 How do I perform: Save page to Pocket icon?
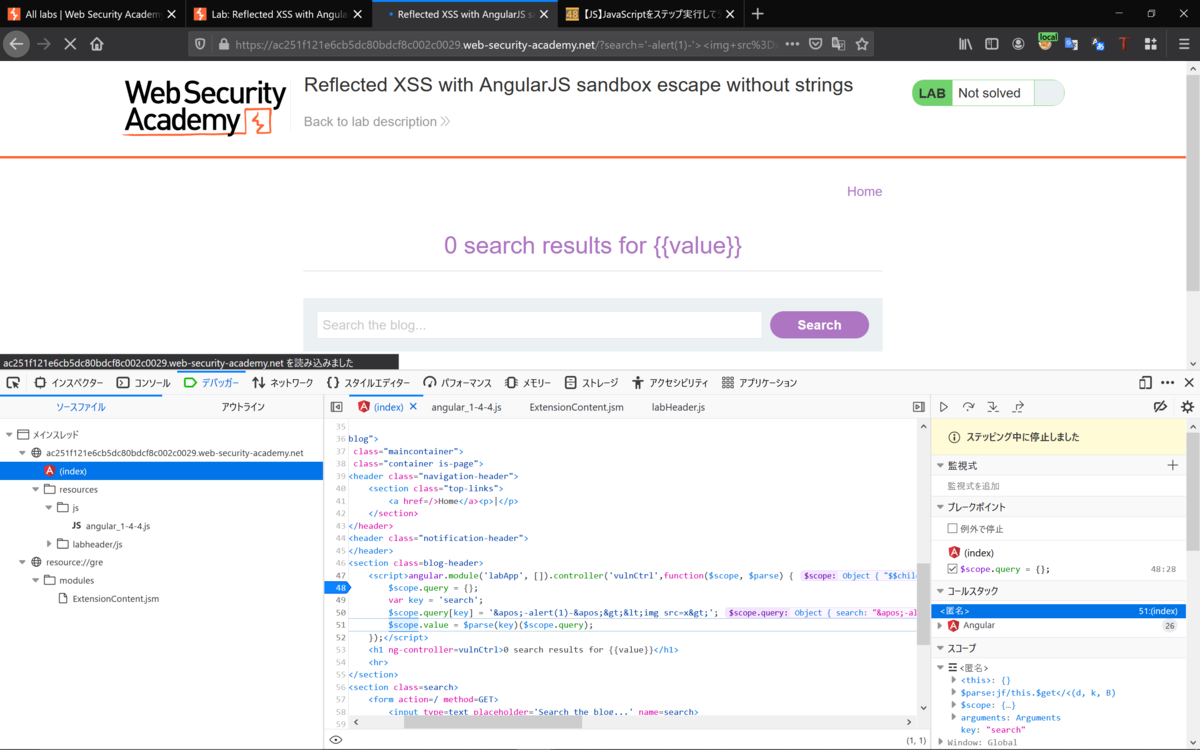coord(816,44)
